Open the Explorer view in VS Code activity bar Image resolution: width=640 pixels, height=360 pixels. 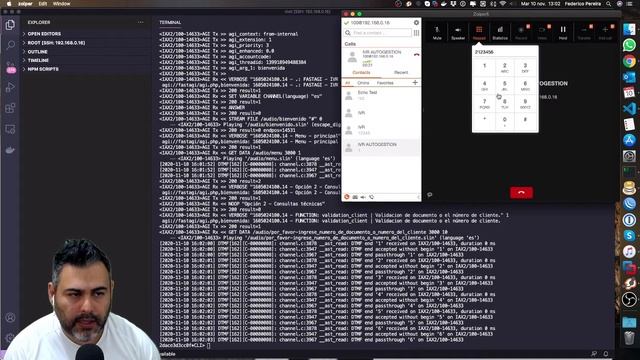pos(10,25)
